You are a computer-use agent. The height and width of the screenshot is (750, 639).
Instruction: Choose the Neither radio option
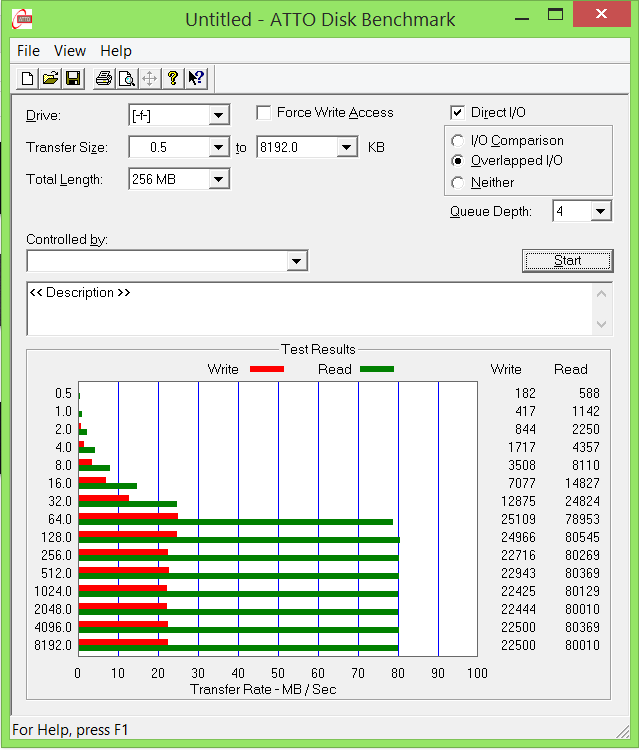tap(458, 182)
